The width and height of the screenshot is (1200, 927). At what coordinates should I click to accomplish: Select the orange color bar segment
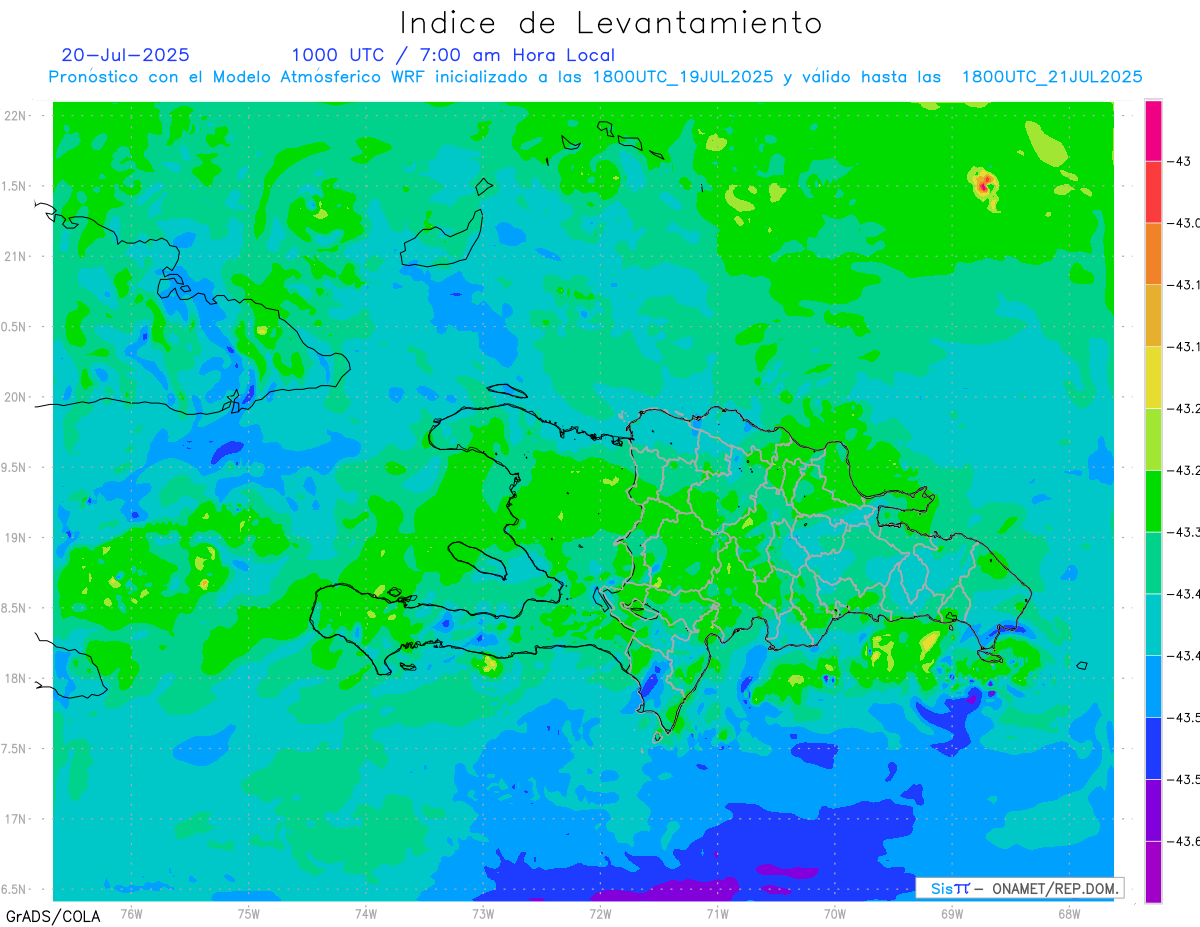[1153, 253]
